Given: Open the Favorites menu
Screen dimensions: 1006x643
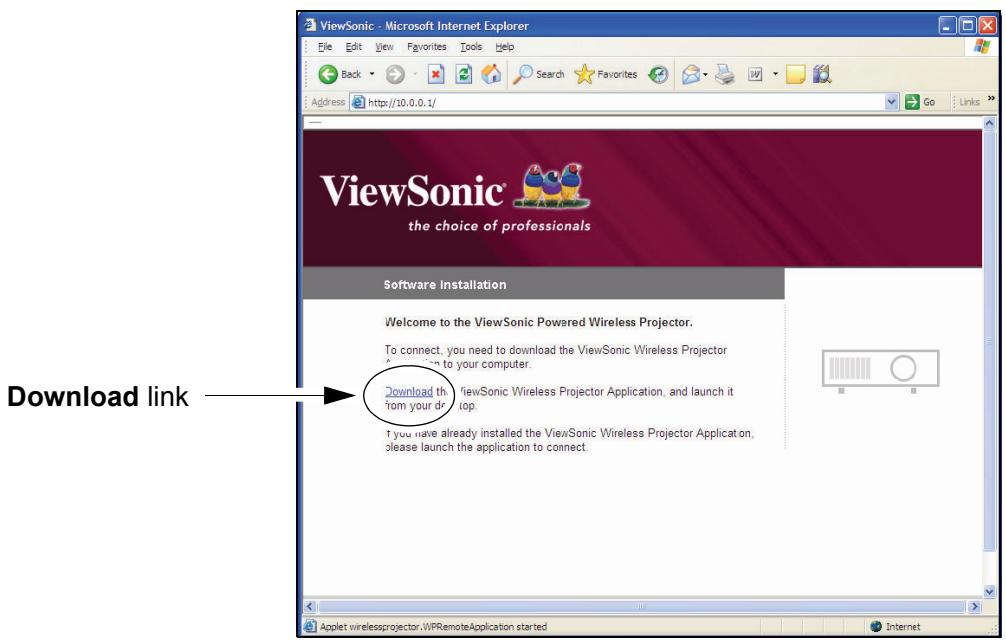Looking at the screenshot, I should tap(427, 47).
